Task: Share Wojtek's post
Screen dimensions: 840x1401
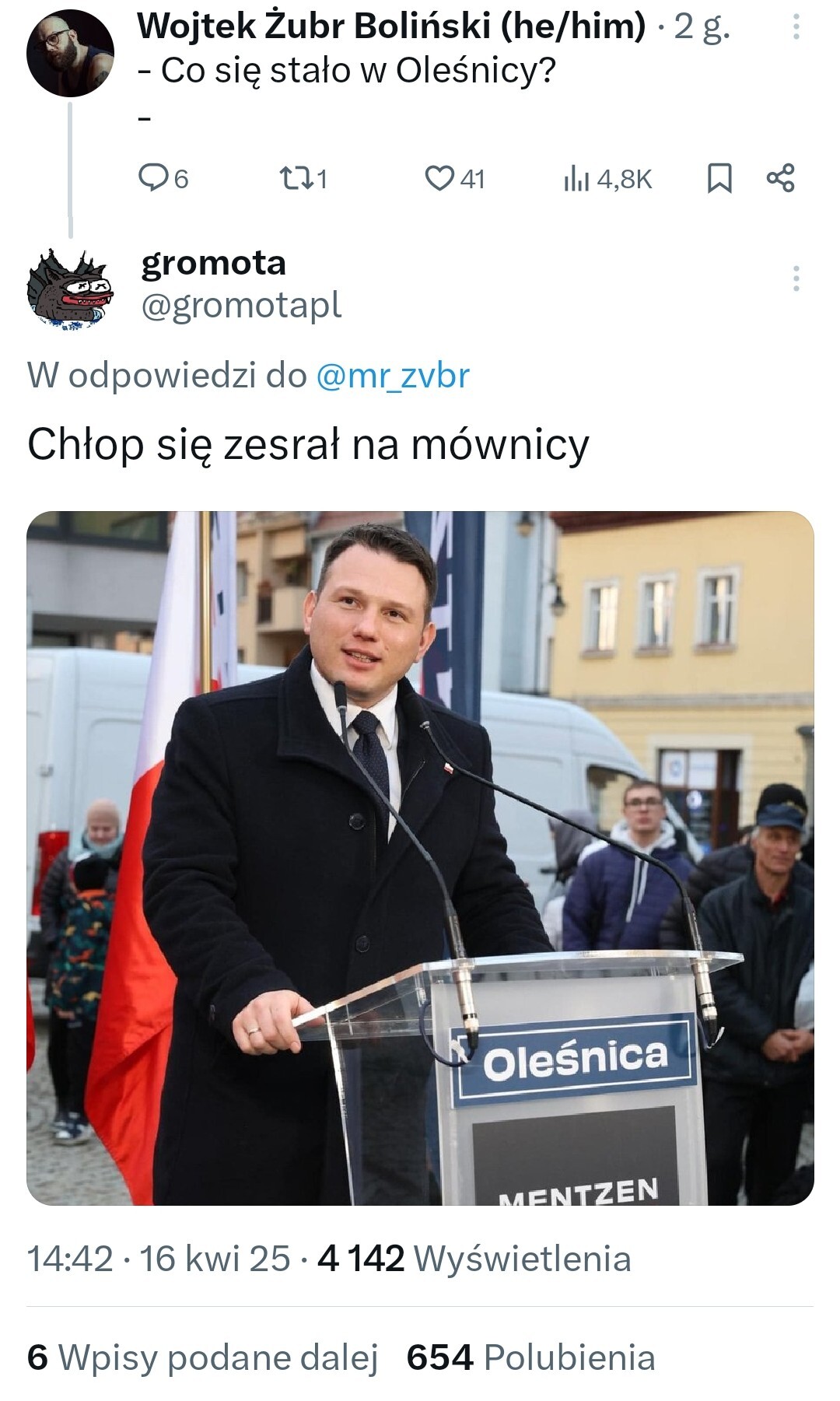Action: tap(781, 178)
